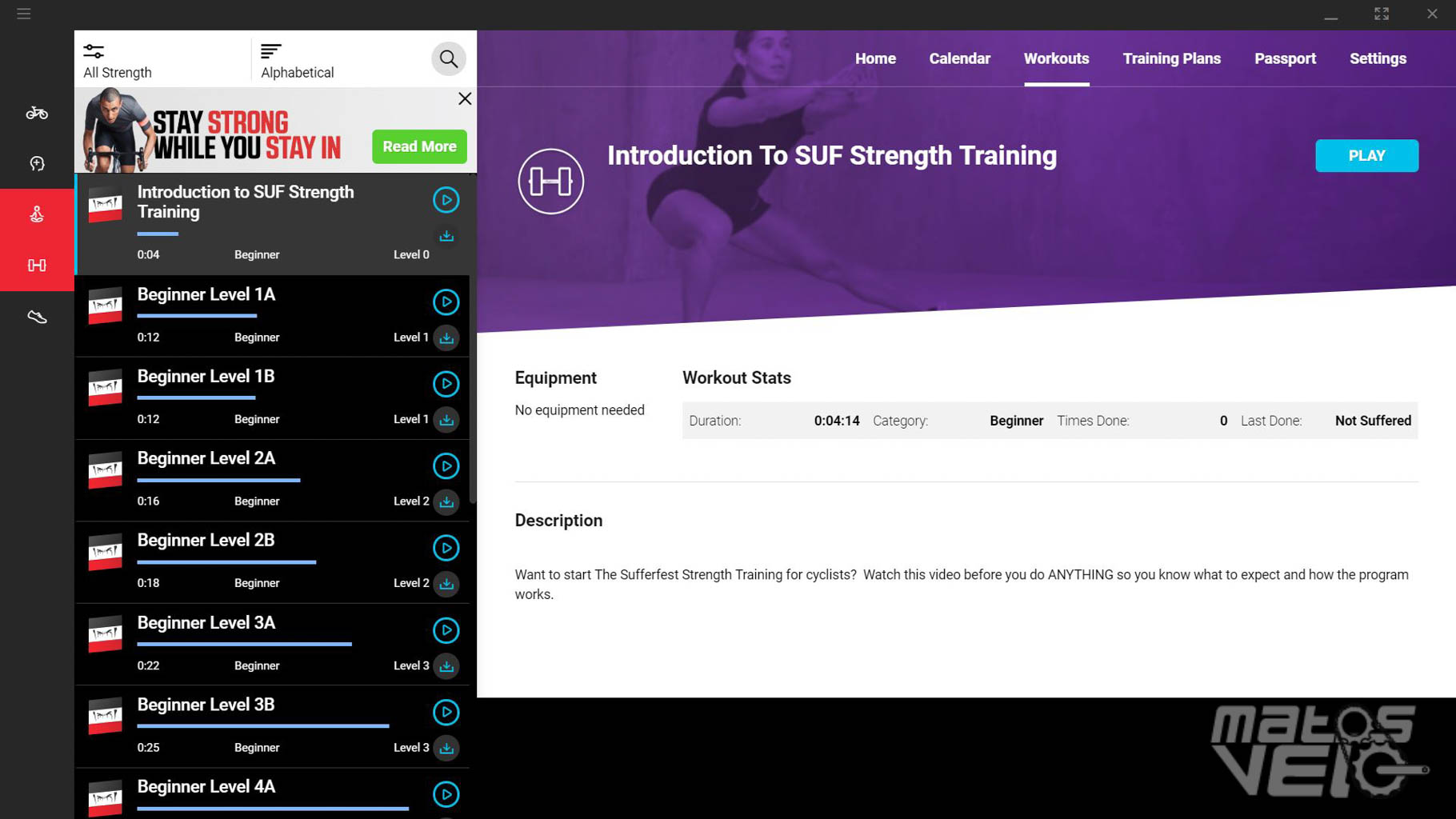Select the running shoe sidebar icon
The height and width of the screenshot is (819, 1456).
[x=37, y=318]
